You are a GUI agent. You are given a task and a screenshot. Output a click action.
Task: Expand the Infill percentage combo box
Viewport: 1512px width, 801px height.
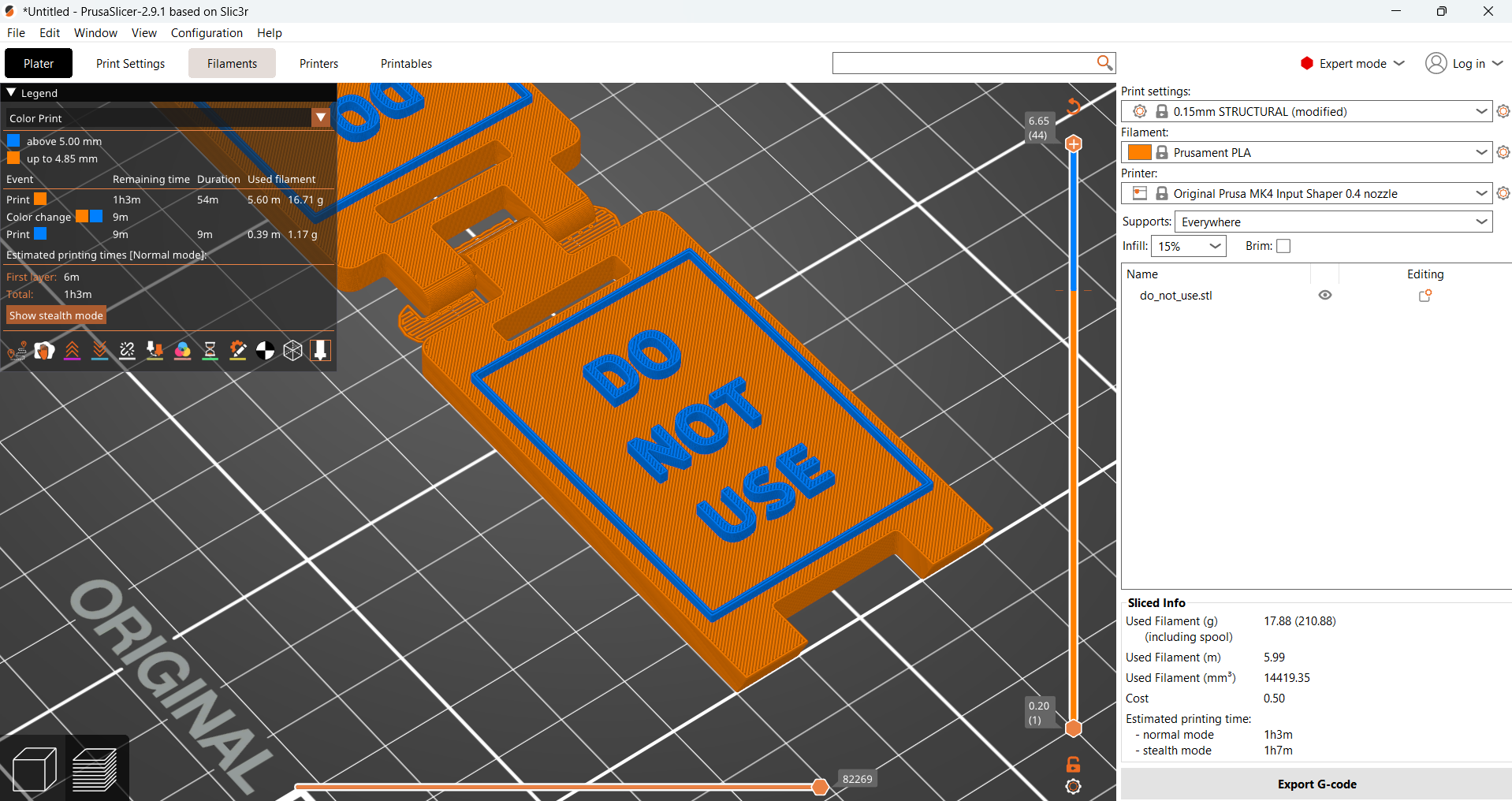(x=1189, y=246)
